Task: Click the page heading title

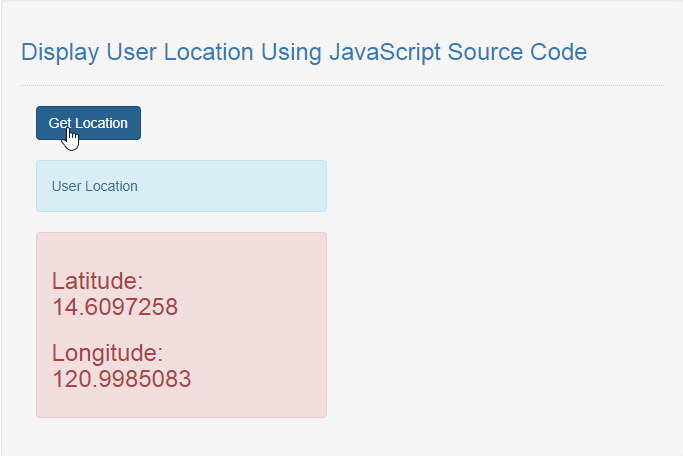Action: (304, 52)
